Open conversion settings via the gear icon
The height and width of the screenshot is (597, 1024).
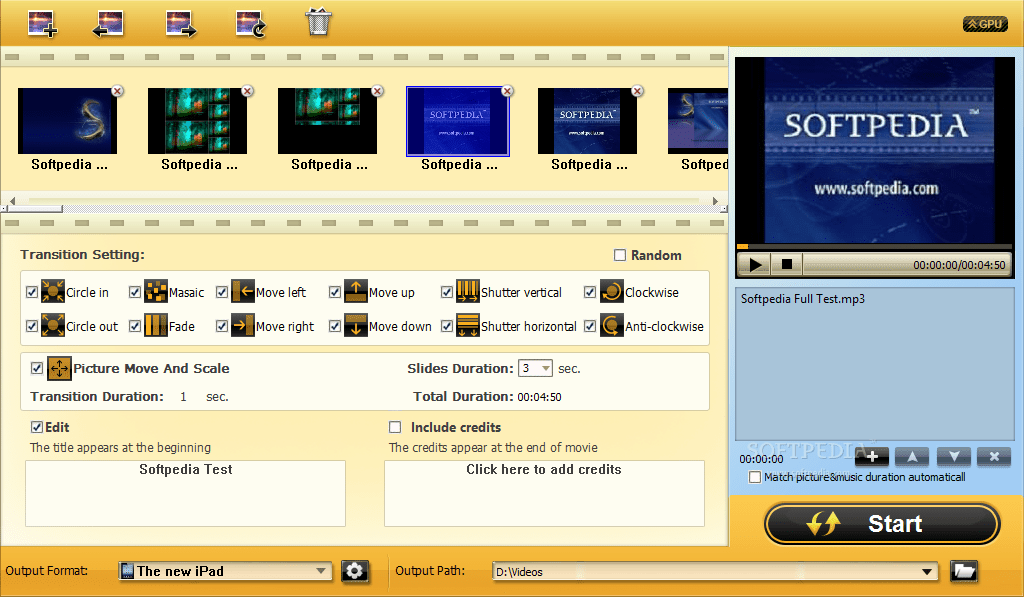tap(355, 570)
